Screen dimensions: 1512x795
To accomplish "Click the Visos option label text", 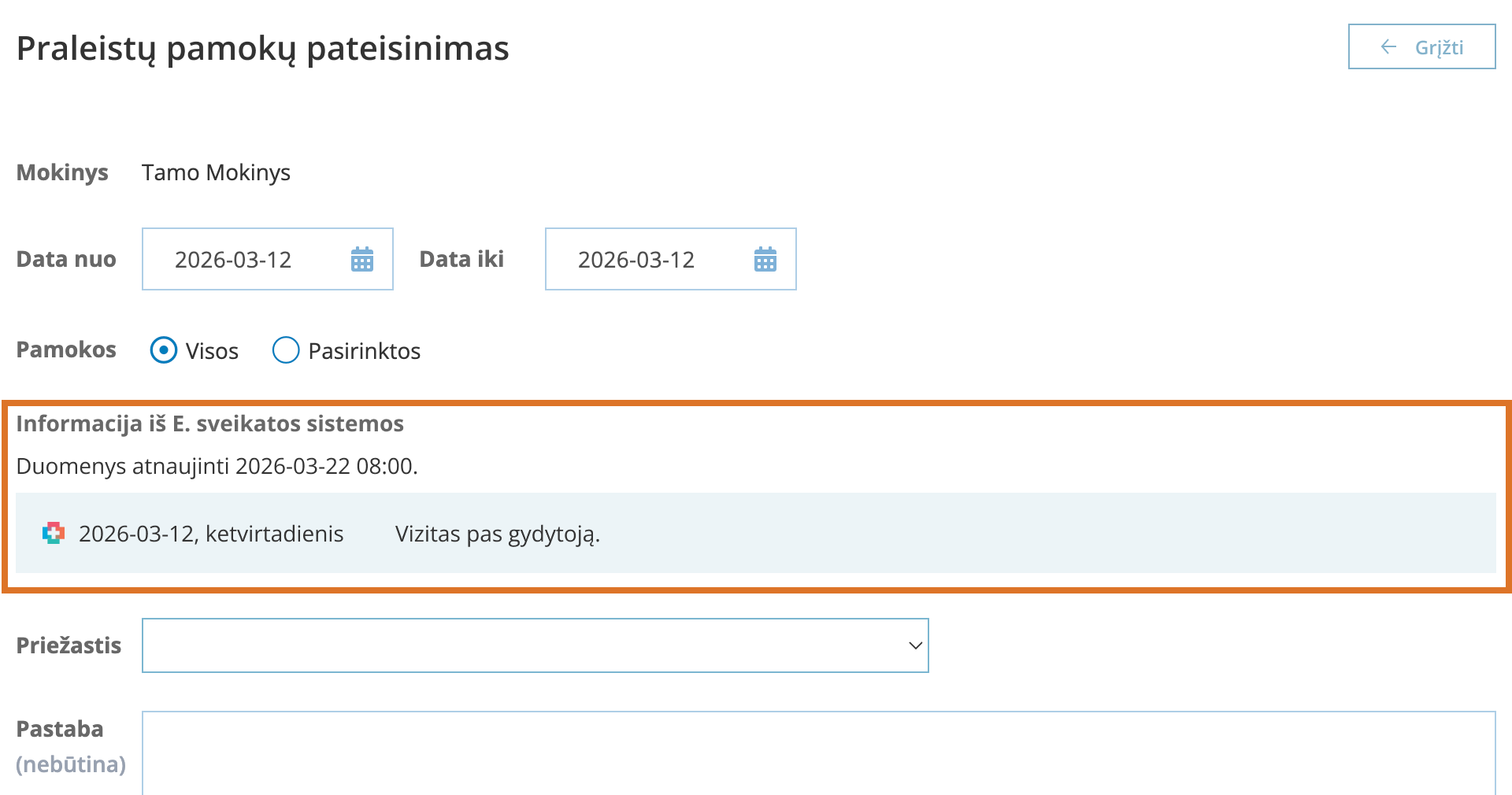I will (x=212, y=351).
